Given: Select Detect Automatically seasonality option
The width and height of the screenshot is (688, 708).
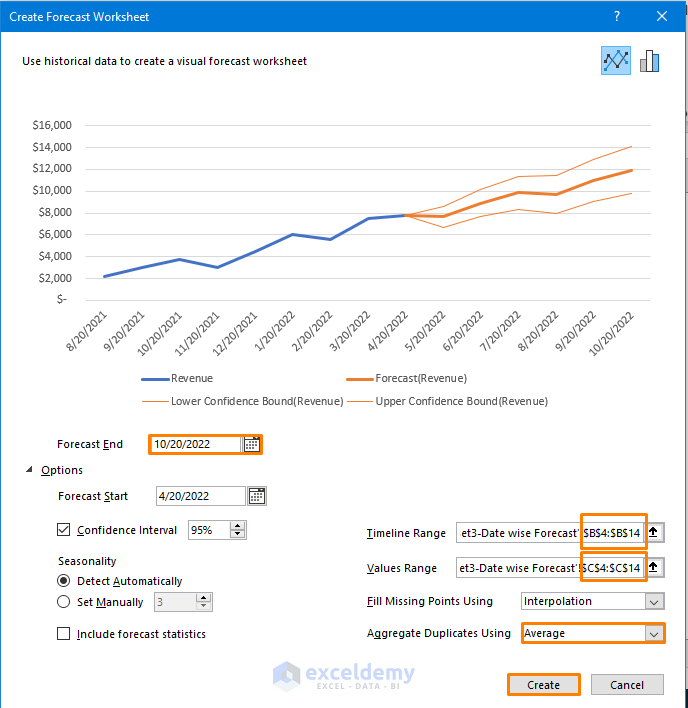Looking at the screenshot, I should [x=65, y=581].
